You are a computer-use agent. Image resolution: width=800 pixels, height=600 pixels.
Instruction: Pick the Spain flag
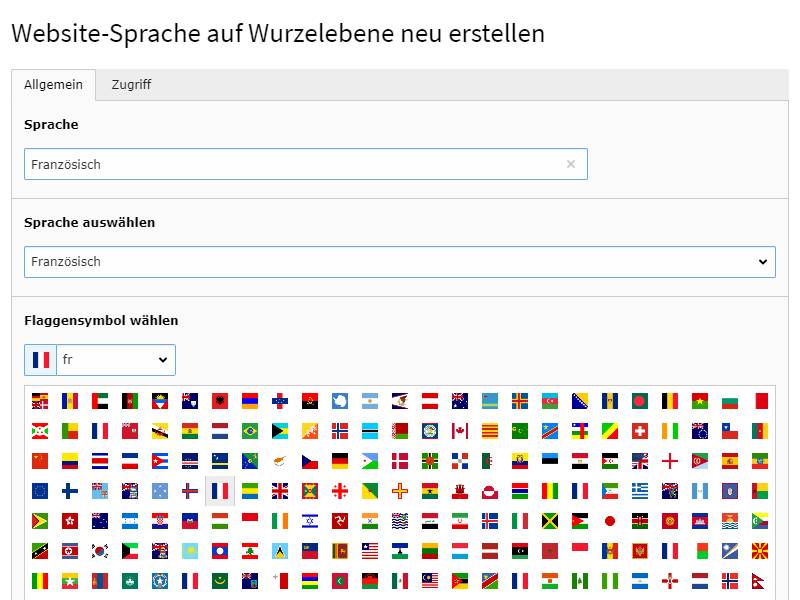(x=730, y=461)
